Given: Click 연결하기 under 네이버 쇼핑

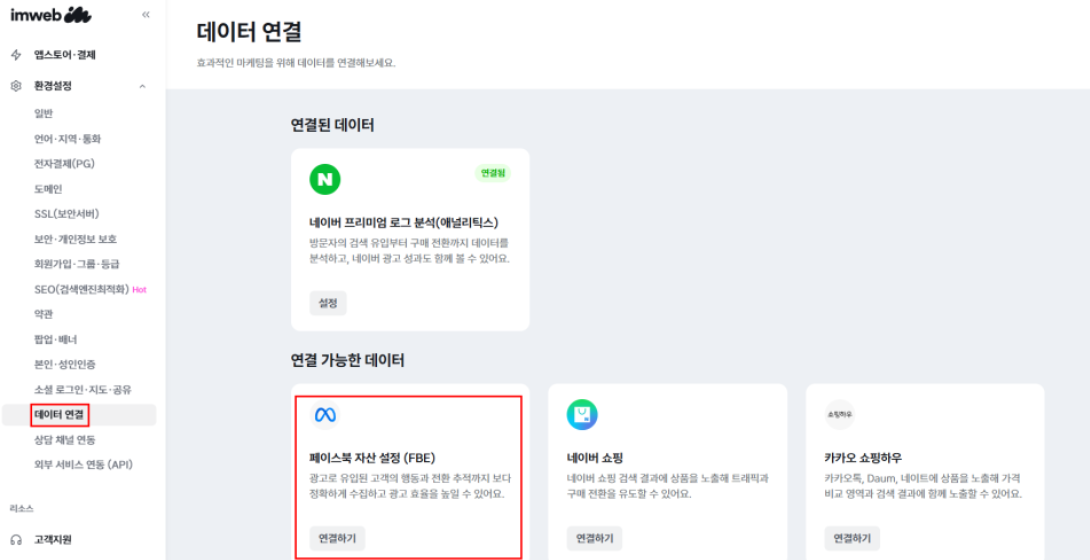Looking at the screenshot, I should pyautogui.click(x=594, y=538).
